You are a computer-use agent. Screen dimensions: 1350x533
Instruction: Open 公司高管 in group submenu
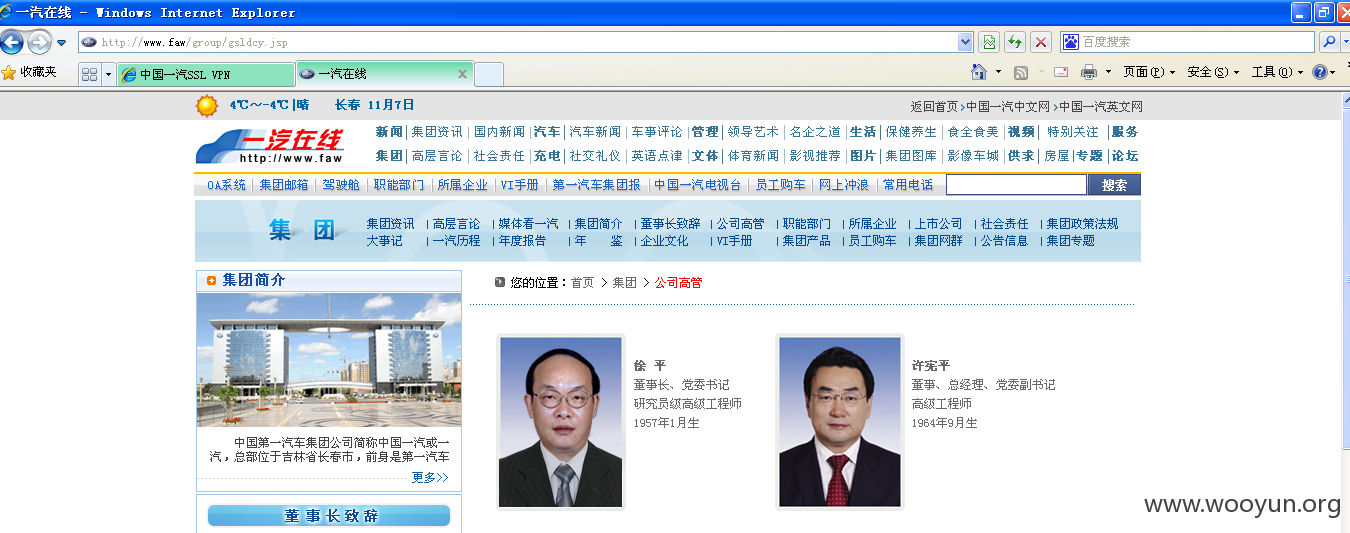[740, 224]
